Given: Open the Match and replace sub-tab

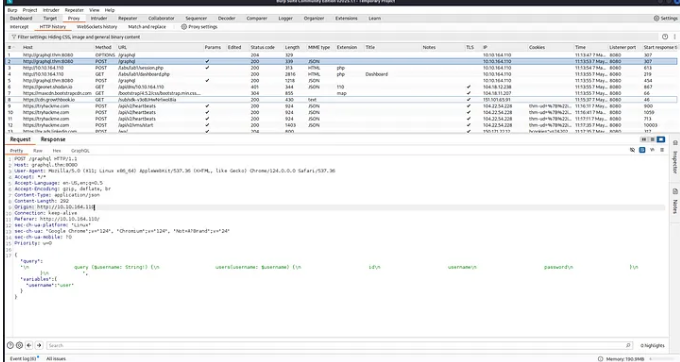Looking at the screenshot, I should pos(147,27).
